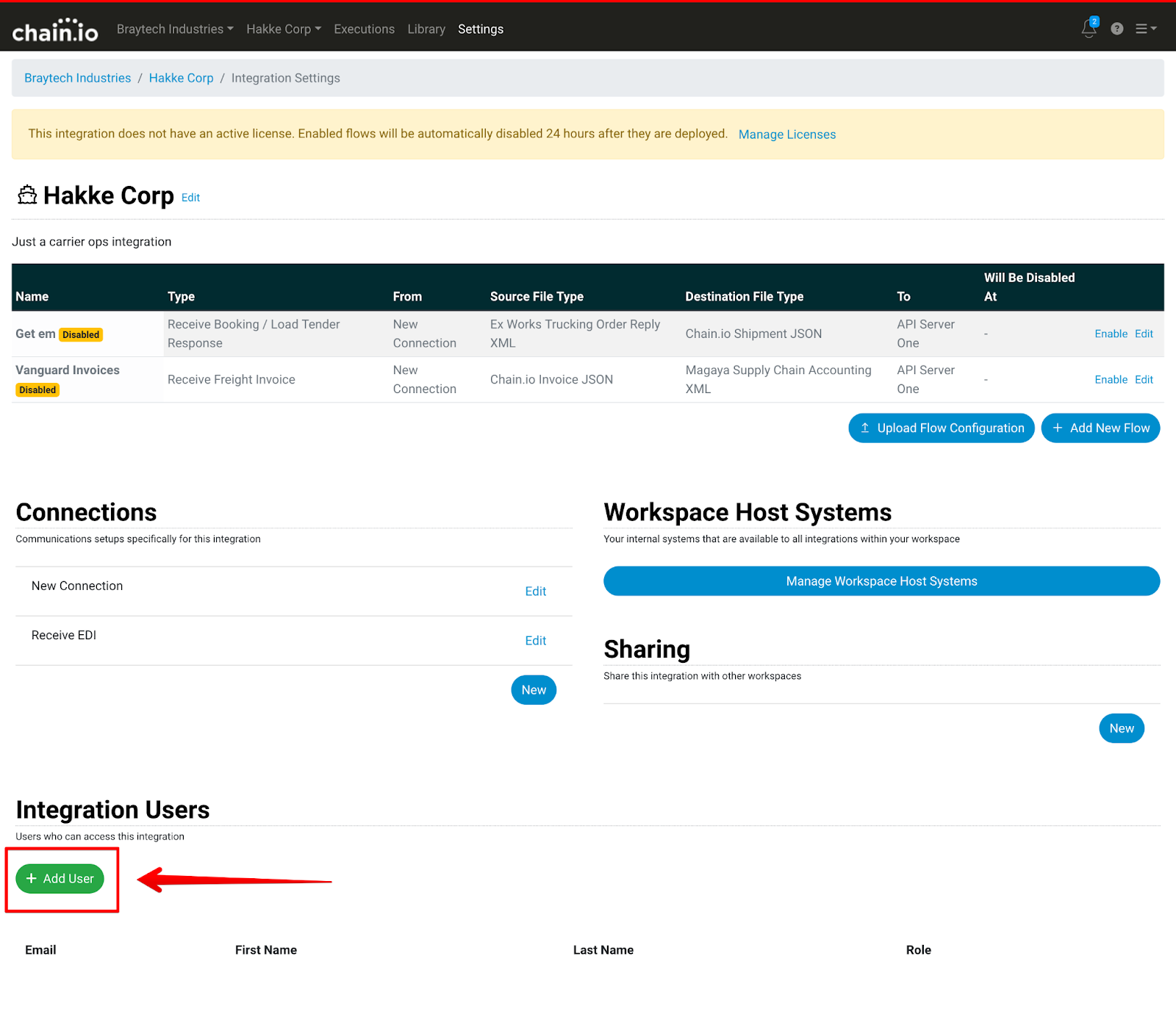The image size is (1176, 1017).
Task: Click the Disabled badge on Get em
Action: click(81, 334)
